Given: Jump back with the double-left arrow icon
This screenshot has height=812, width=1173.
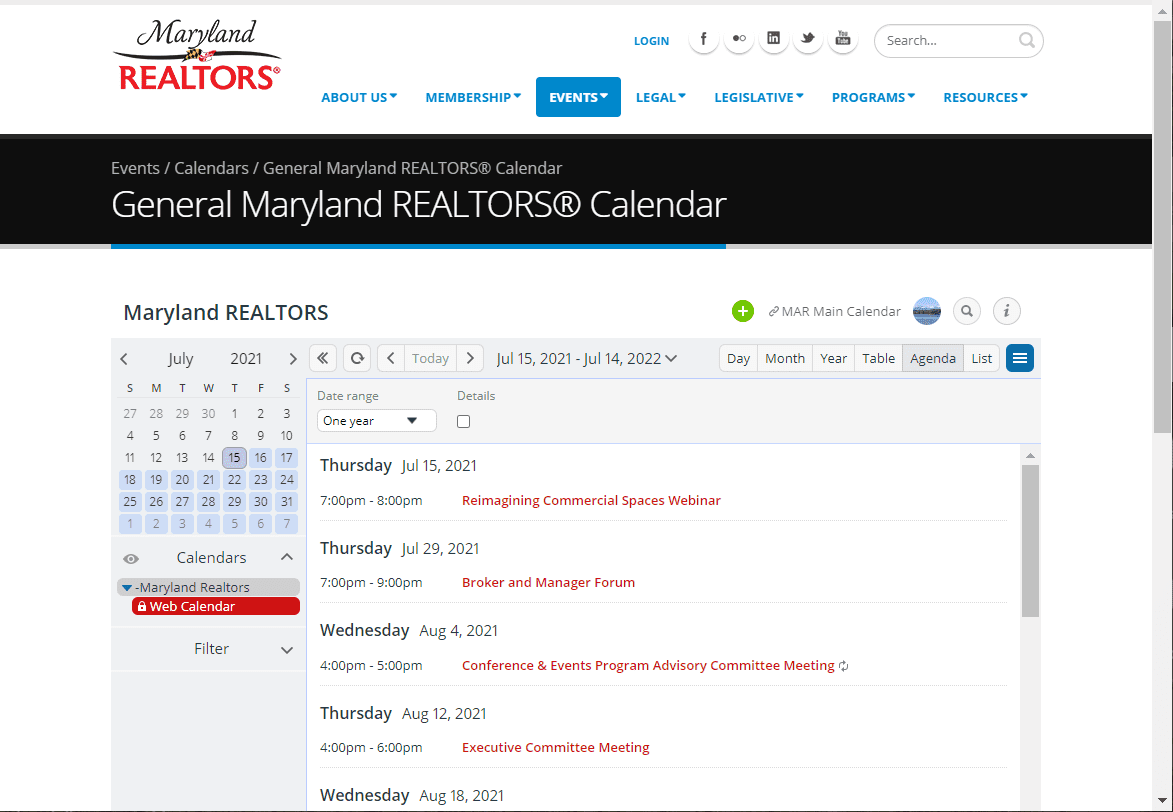Looking at the screenshot, I should (322, 358).
